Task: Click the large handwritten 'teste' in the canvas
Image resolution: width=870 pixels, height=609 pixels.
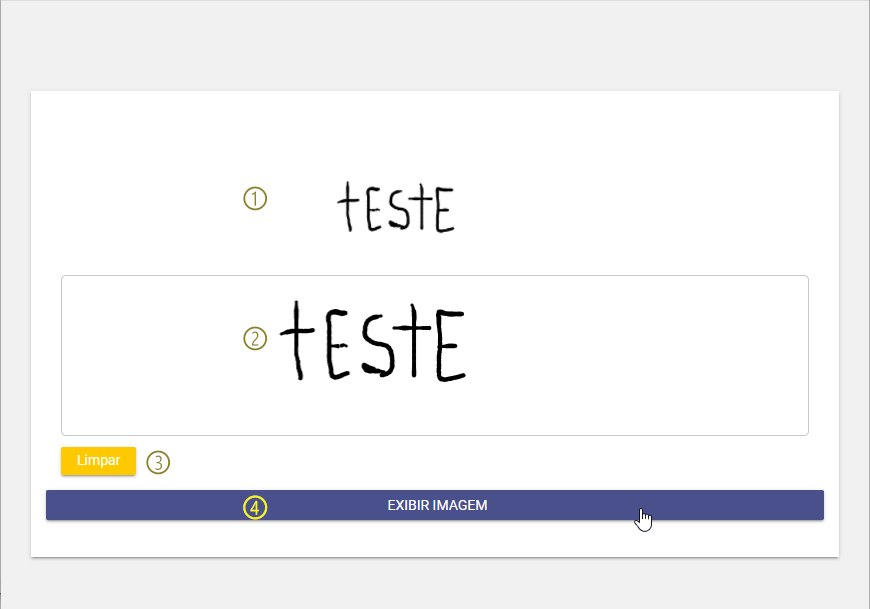Action: [373, 341]
